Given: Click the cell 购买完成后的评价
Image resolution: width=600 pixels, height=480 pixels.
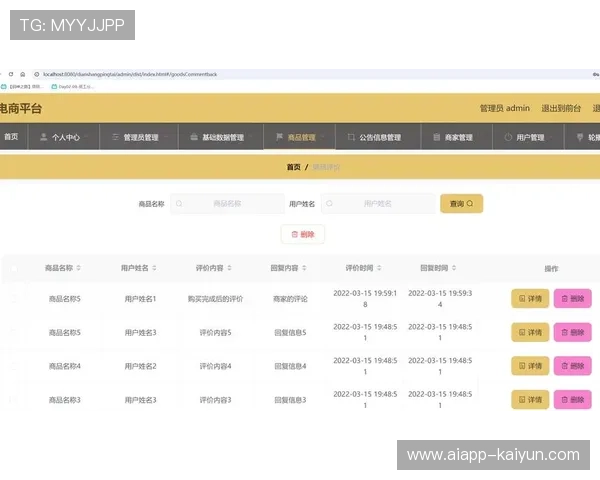Looking at the screenshot, I should pos(215,299).
